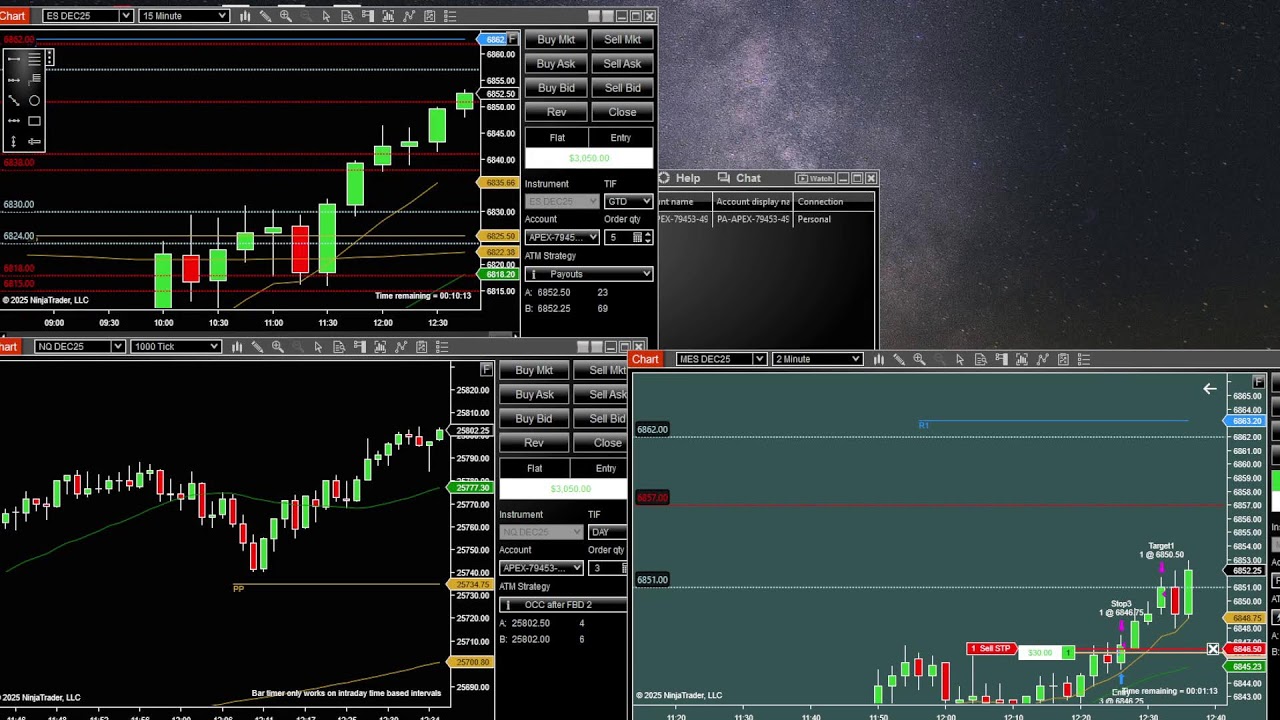Image resolution: width=1280 pixels, height=720 pixels.
Task: Select cursor pointer icon in ES chart toolbar
Action: [326, 16]
